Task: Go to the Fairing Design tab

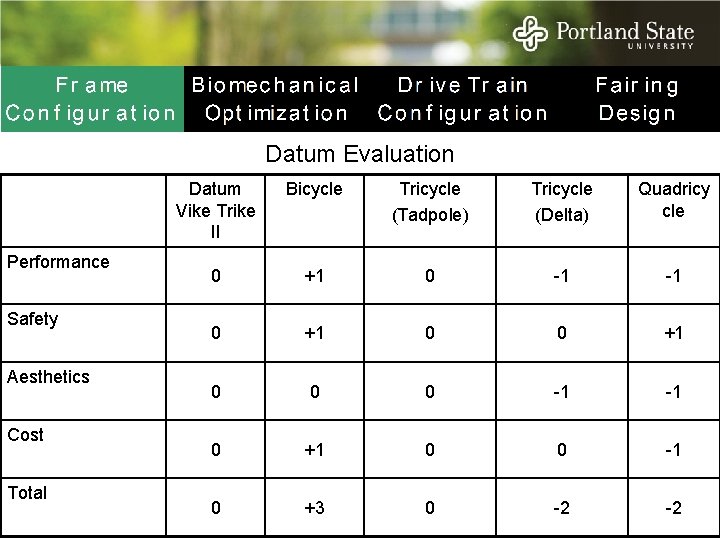Action: pos(637,99)
